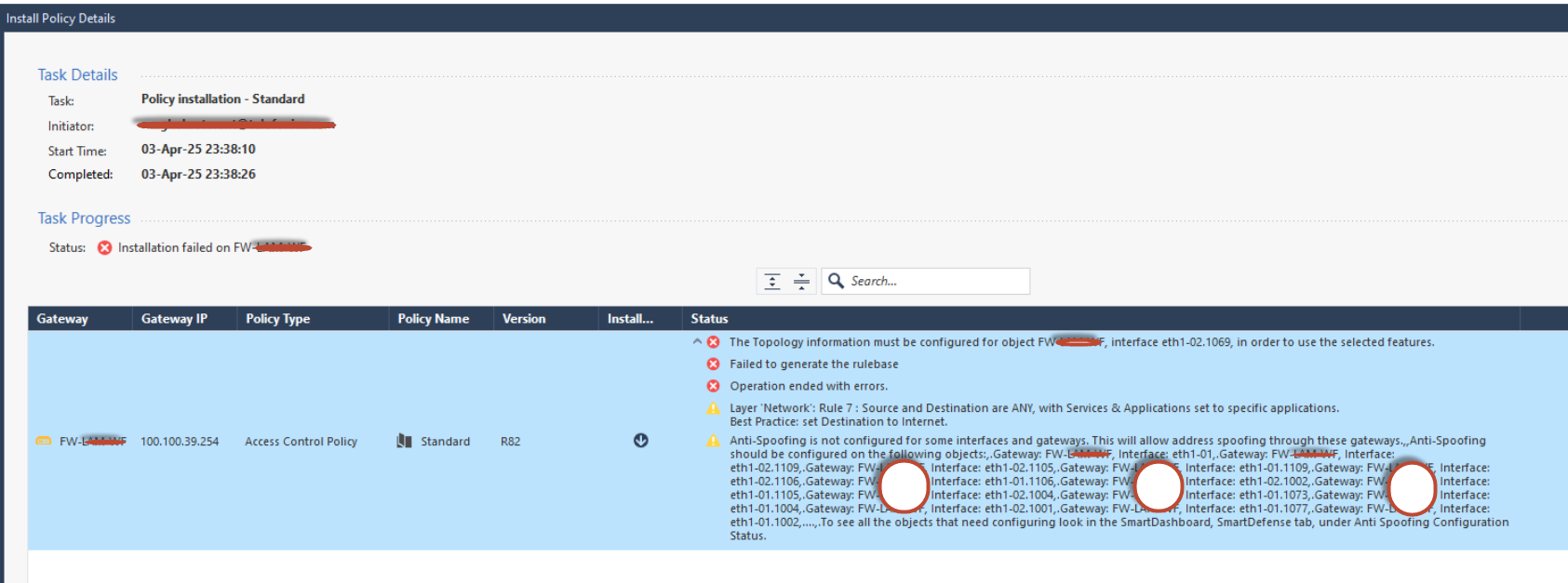Click the gateway icon in Gateway column
Viewport: 1568px width, 583px height.
43,441
